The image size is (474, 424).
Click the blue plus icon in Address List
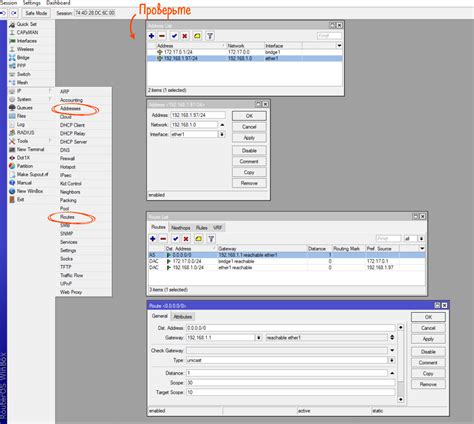[152, 36]
